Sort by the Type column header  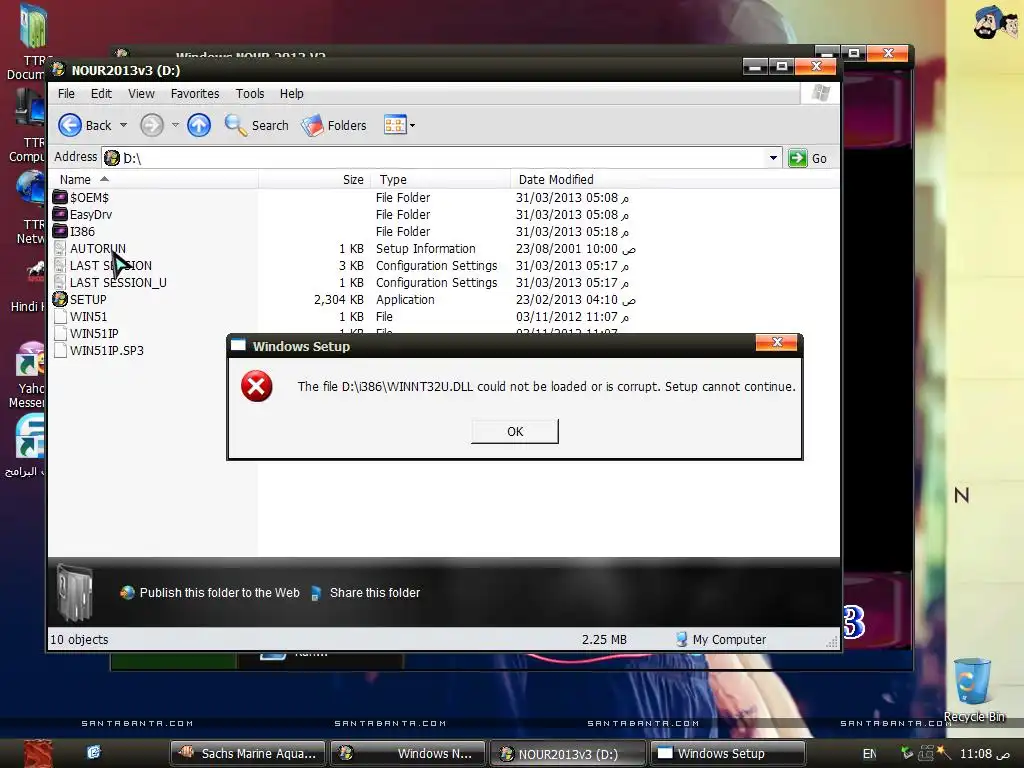441,179
